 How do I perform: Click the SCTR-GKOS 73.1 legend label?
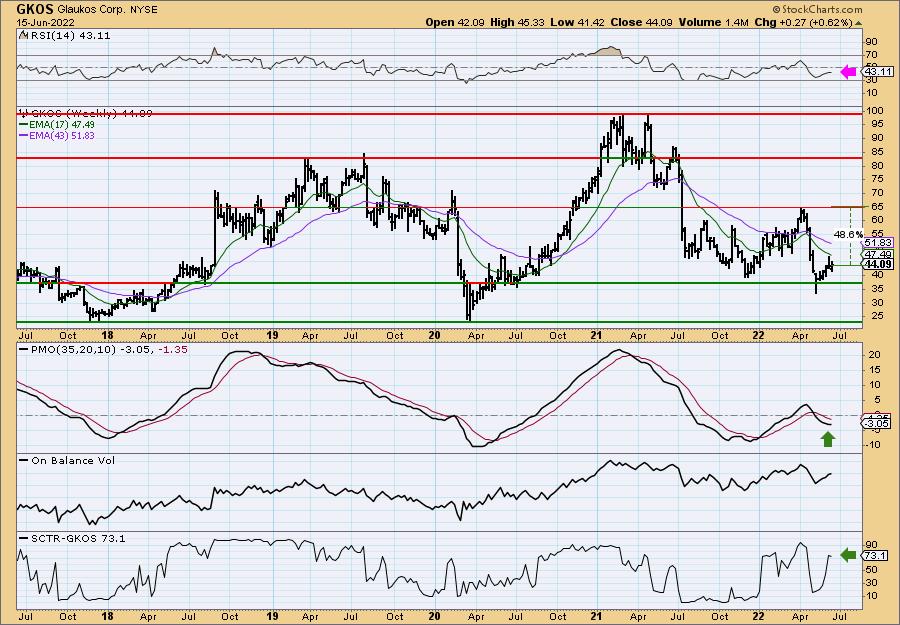[x=72, y=538]
